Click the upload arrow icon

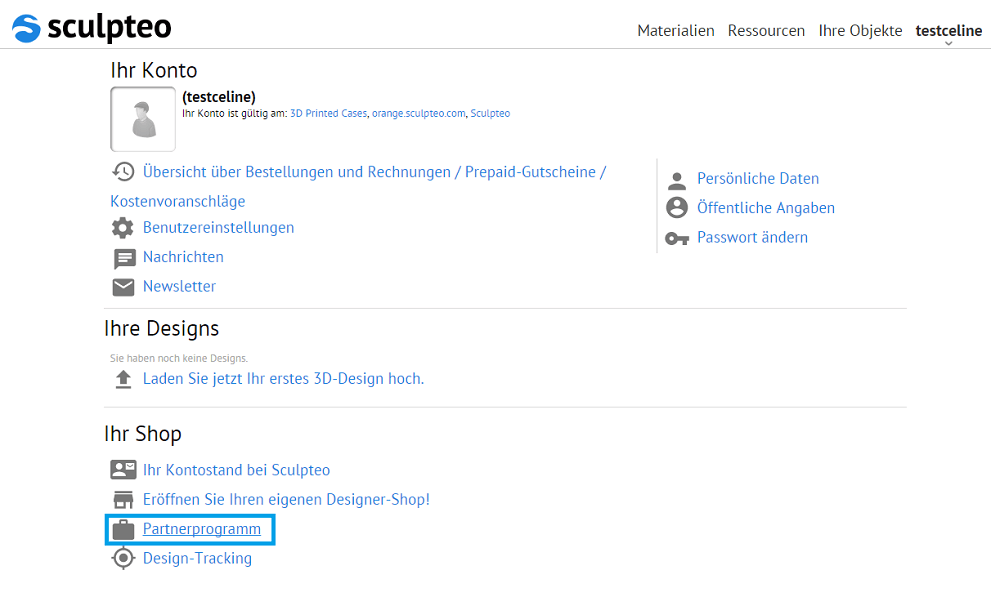coord(123,380)
